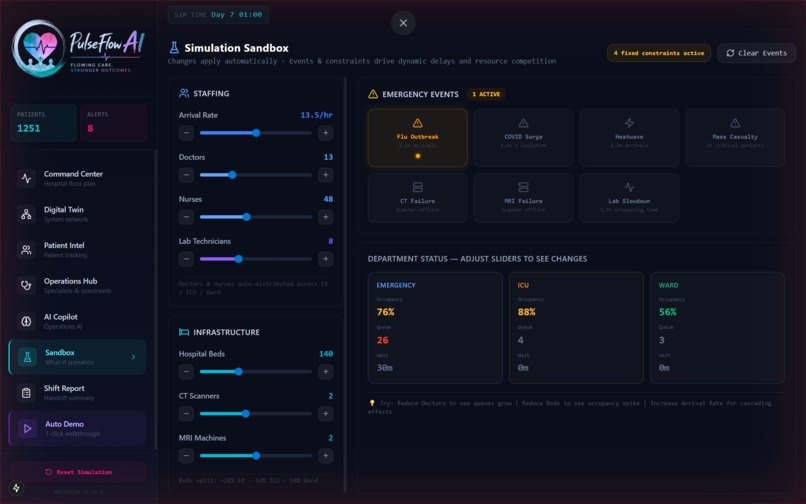Click the Emergency department status card
Image resolution: width=806 pixels, height=504 pixels.
pyautogui.click(x=435, y=328)
